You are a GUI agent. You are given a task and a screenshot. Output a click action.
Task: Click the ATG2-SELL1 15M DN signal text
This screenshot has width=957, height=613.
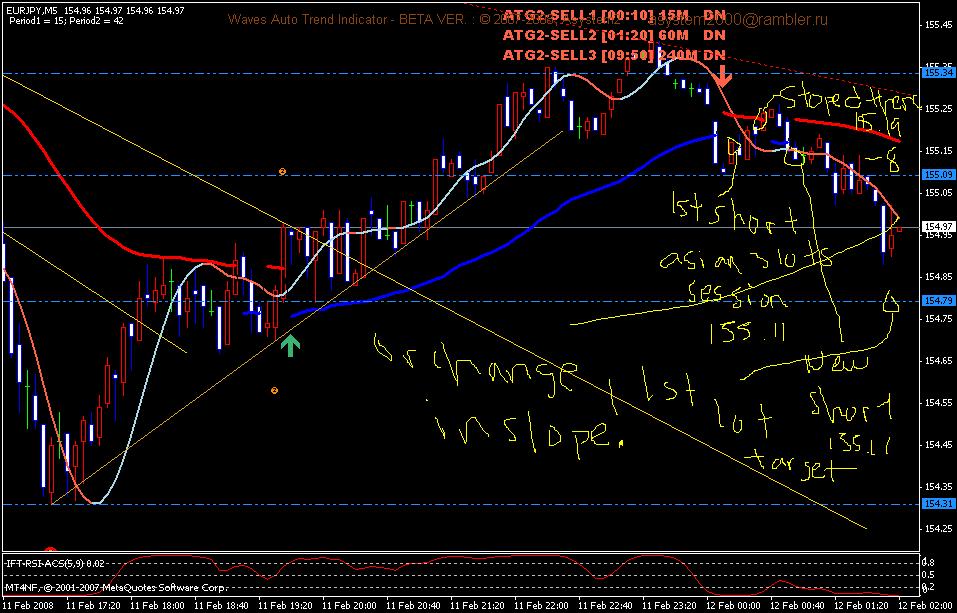click(614, 15)
